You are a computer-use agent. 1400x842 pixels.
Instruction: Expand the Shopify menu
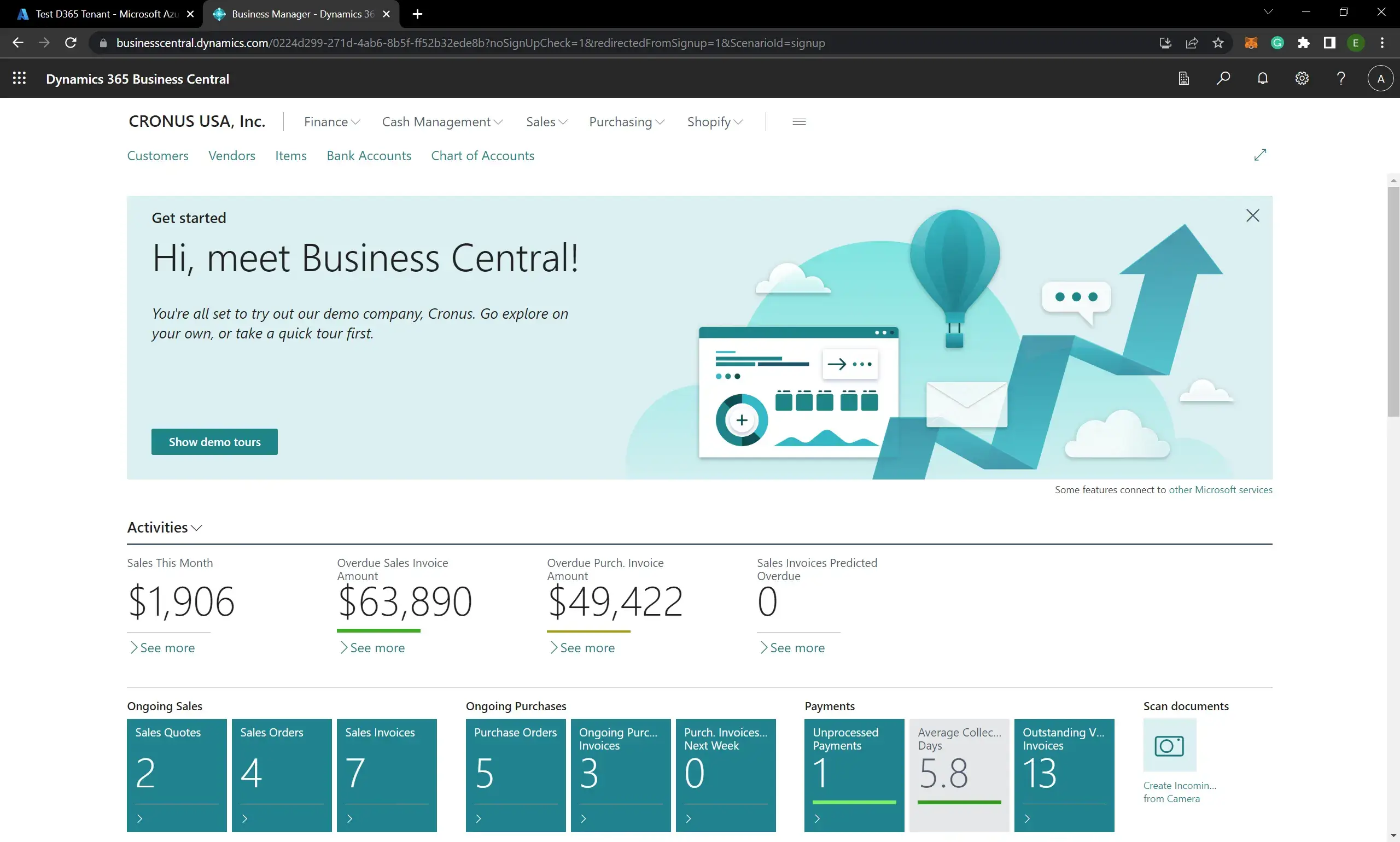point(714,121)
